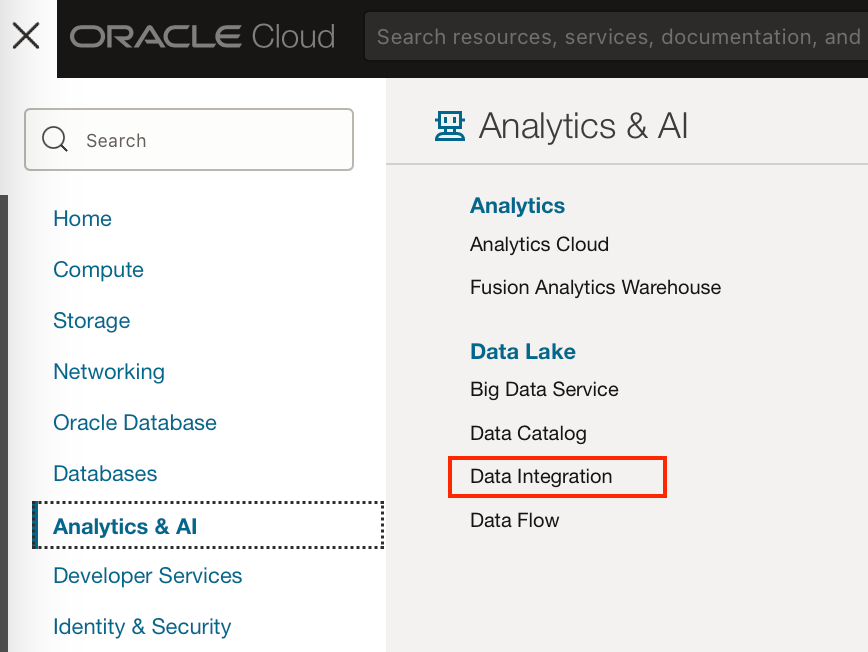Open the Data Catalog service
868x652 pixels.
(528, 433)
